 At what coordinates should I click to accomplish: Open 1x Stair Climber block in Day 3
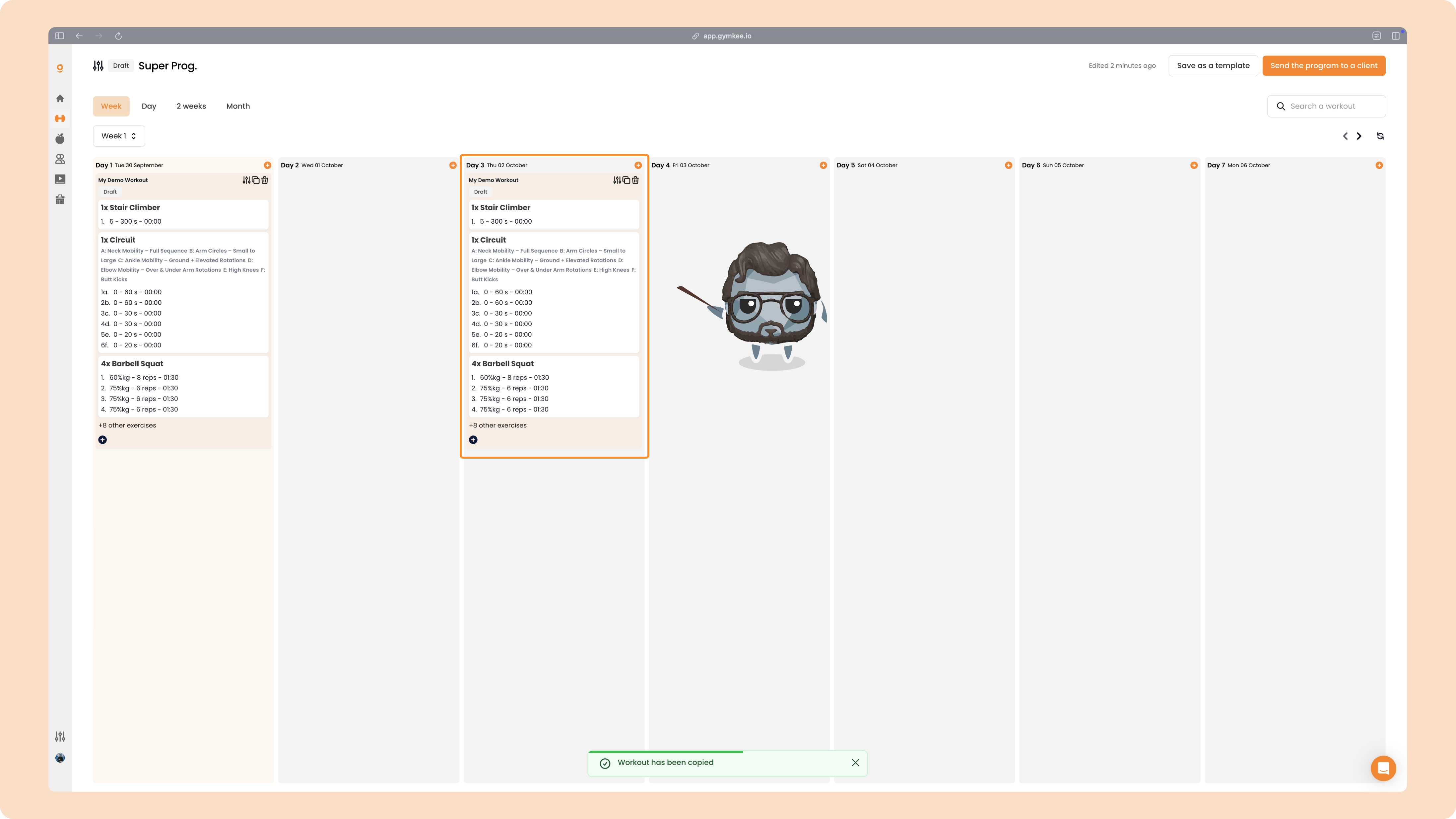point(554,214)
